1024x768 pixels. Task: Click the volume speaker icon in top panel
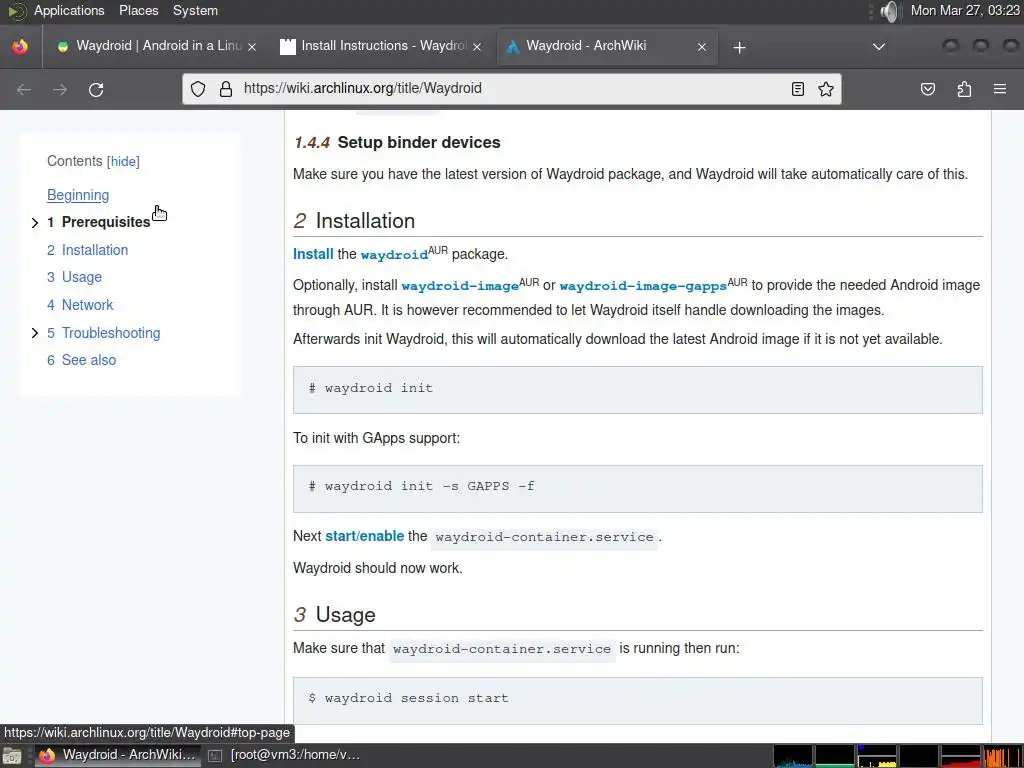click(889, 11)
